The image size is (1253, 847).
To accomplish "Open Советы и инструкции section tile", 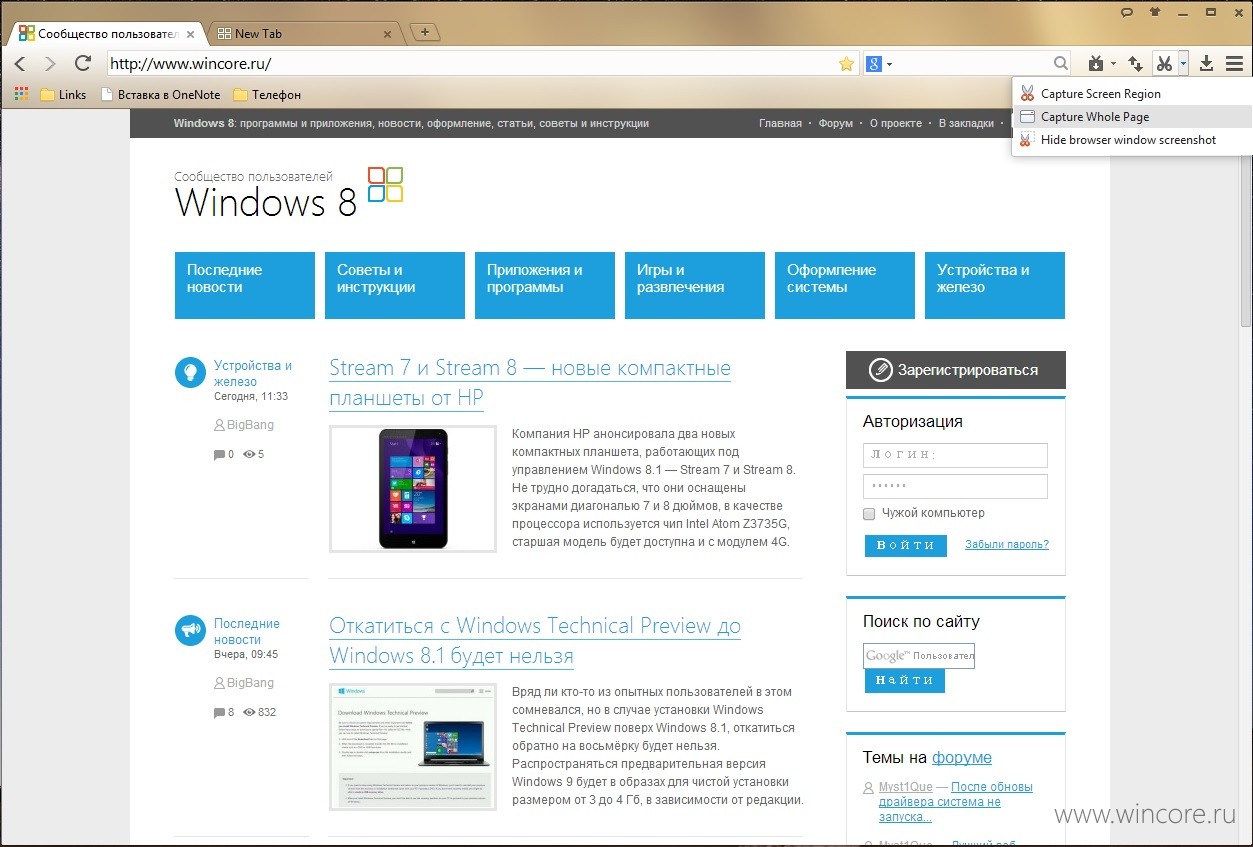I will pos(395,285).
